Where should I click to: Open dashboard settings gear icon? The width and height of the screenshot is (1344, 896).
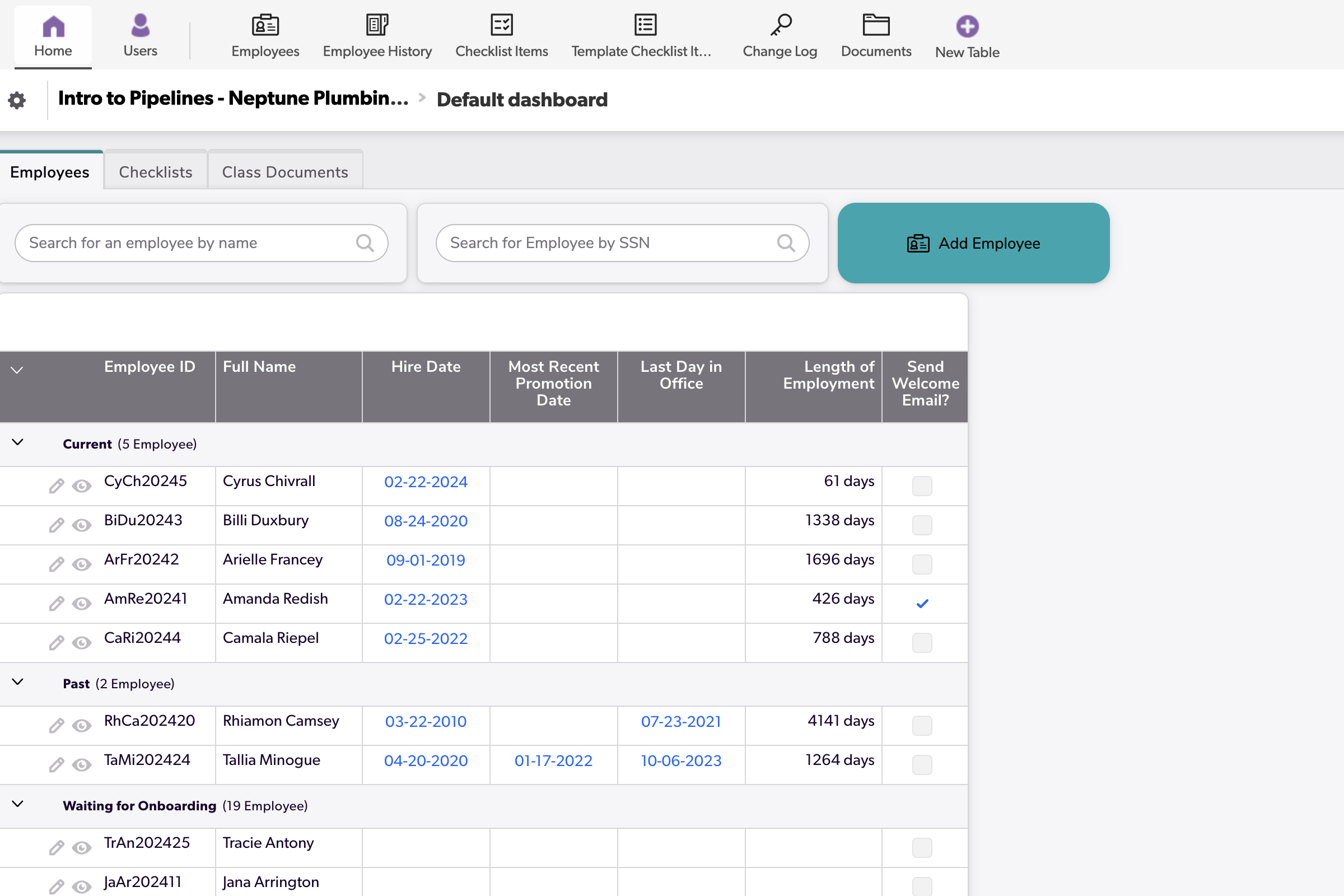pos(17,100)
